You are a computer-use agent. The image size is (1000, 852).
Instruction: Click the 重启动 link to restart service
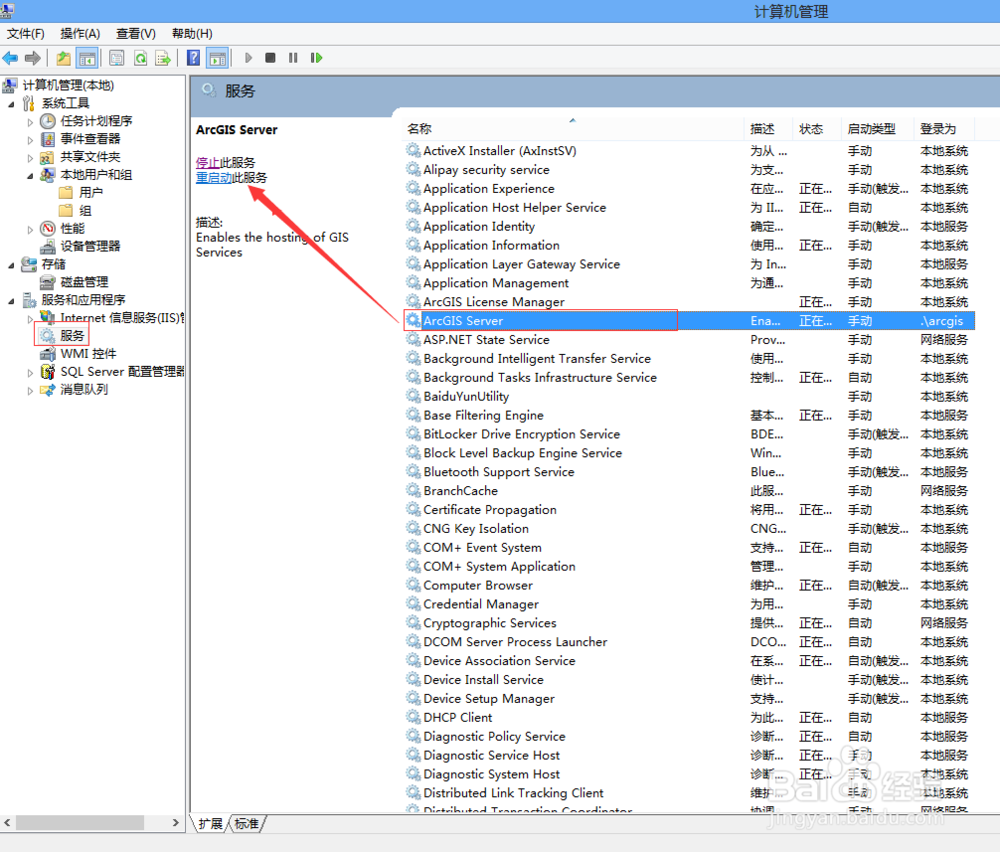[x=214, y=178]
